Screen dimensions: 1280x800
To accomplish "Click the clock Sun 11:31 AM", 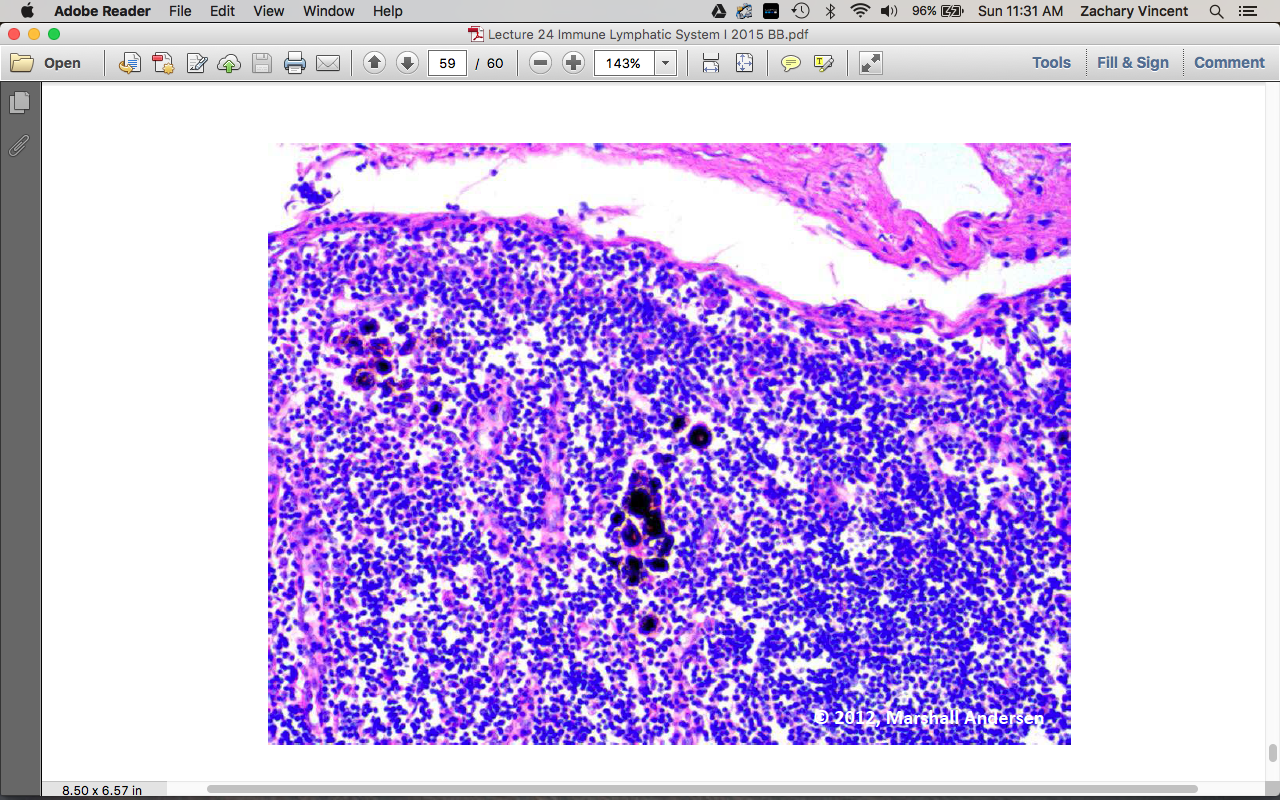I will [x=1020, y=11].
